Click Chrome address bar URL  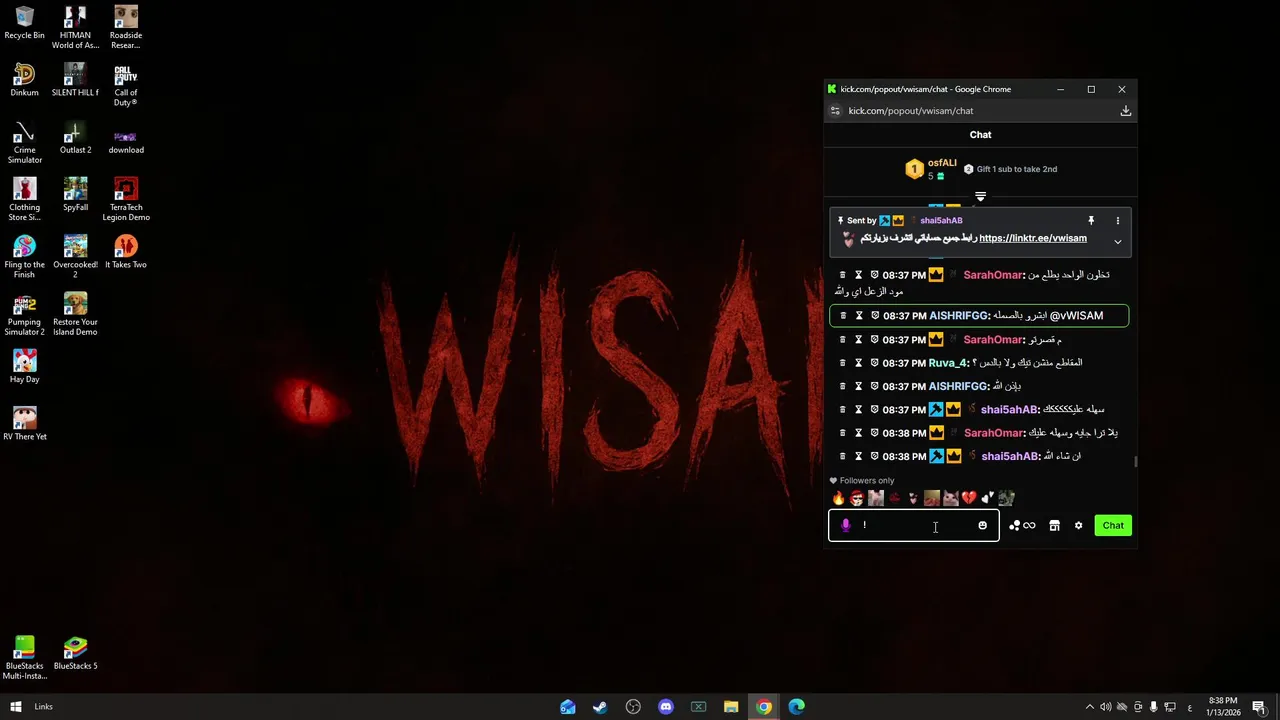click(x=911, y=111)
